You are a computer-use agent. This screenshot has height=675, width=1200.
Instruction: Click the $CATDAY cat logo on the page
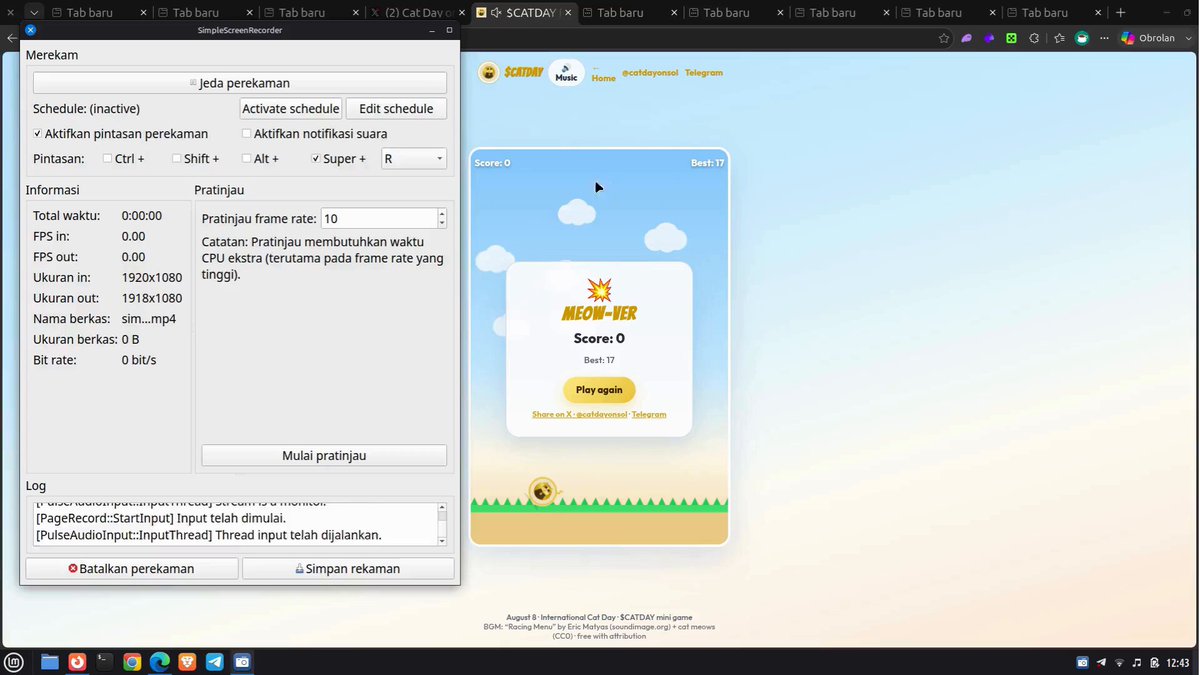[x=488, y=72]
